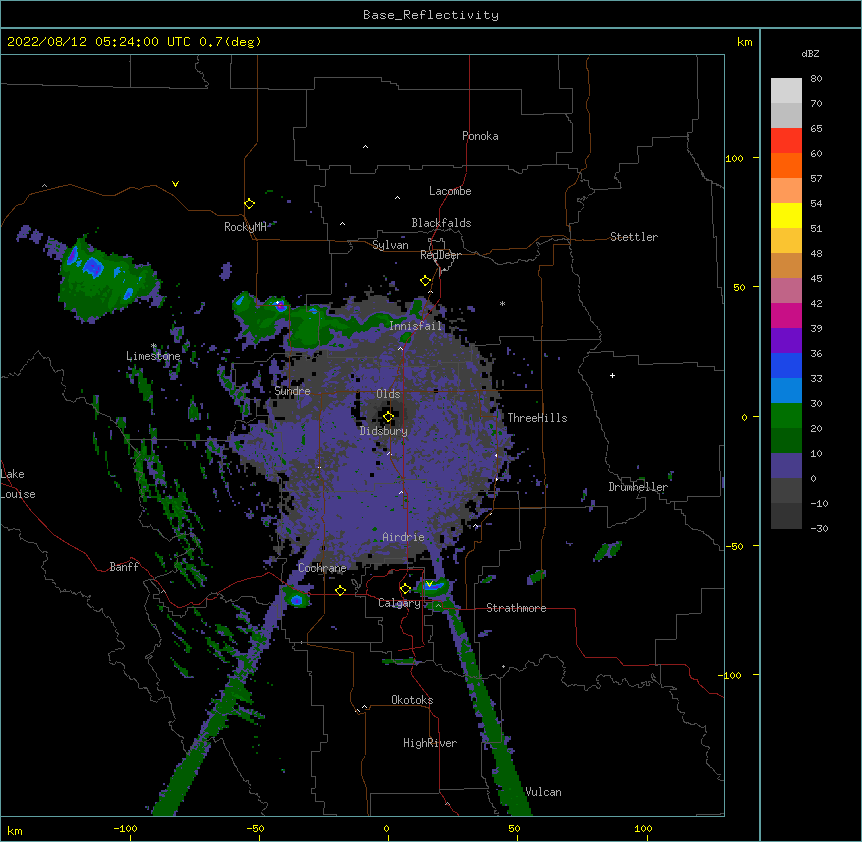The image size is (862, 842).
Task: Click the yellow diamond marker between Olds and Didsbury
Action: (388, 417)
